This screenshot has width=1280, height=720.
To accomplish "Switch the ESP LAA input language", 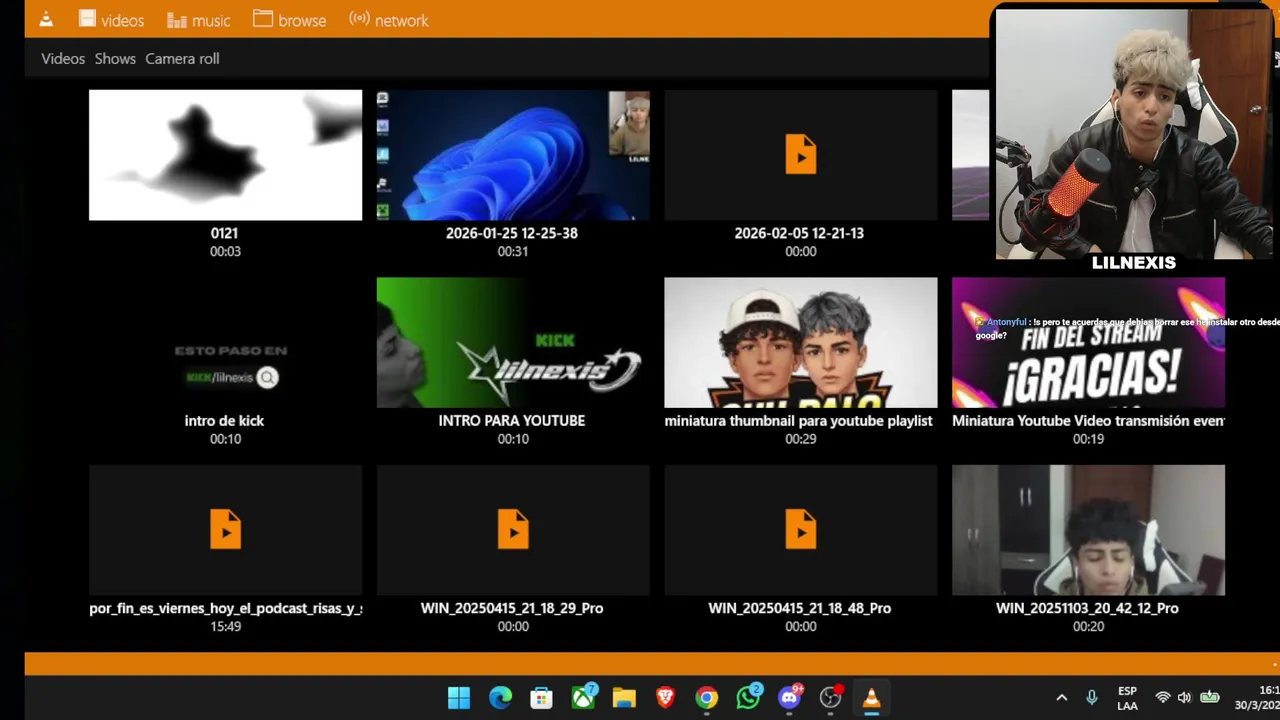I will pyautogui.click(x=1127, y=698).
